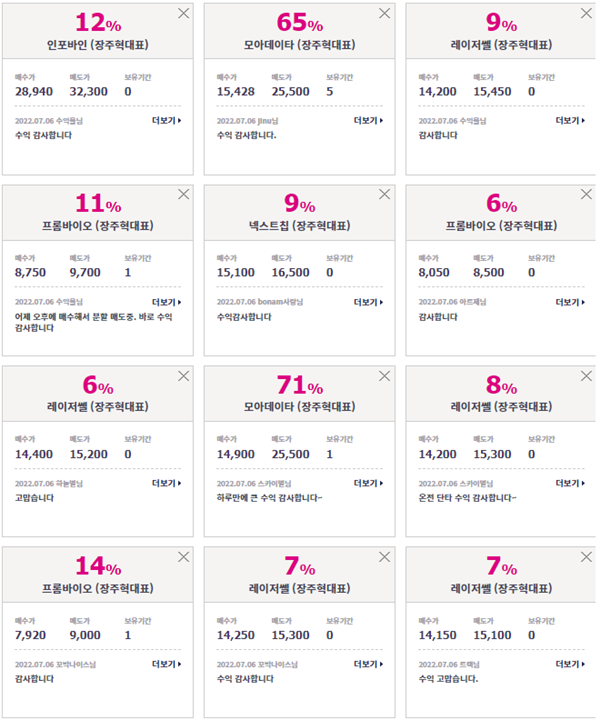
Task: Open 더보기 on the 14% 프롬바이오 card
Action: (x=167, y=664)
